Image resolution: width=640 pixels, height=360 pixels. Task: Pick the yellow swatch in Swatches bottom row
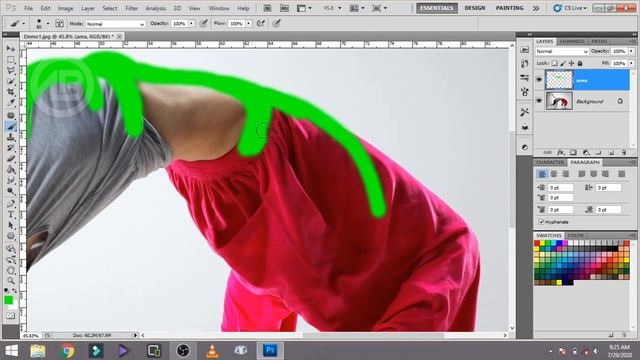tap(559, 282)
